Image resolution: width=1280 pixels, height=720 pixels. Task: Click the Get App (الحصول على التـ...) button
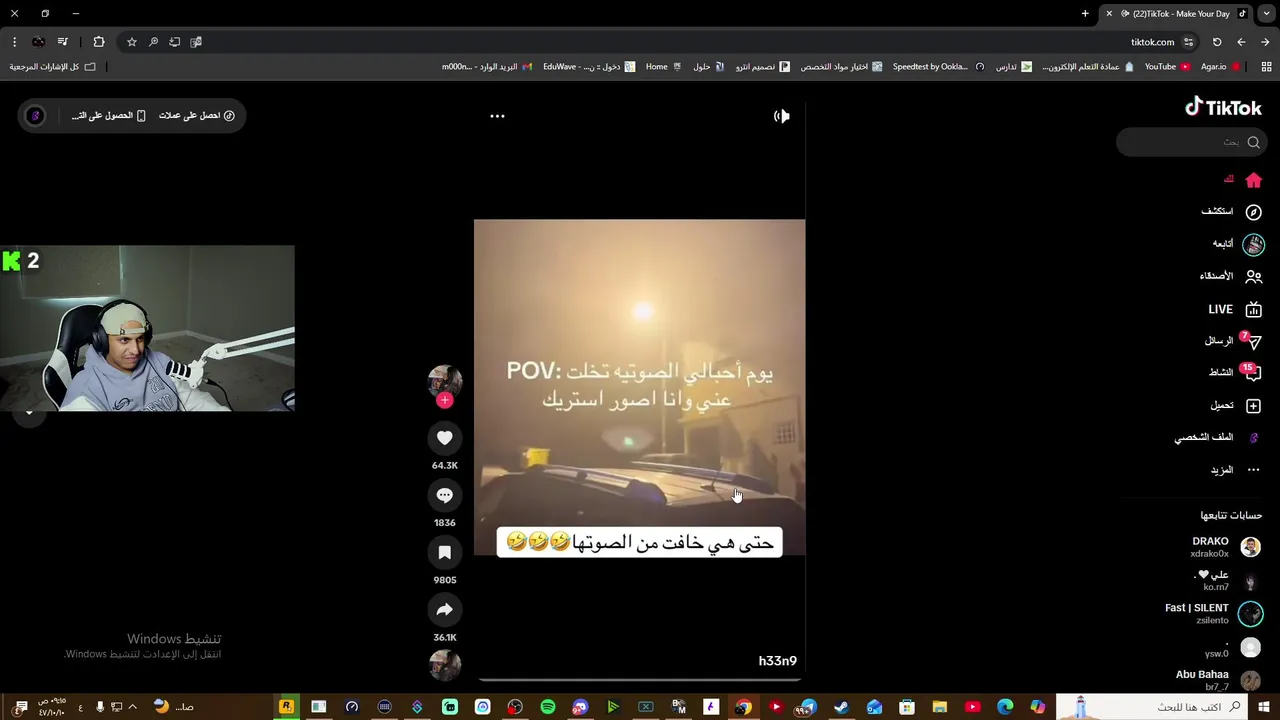click(108, 116)
